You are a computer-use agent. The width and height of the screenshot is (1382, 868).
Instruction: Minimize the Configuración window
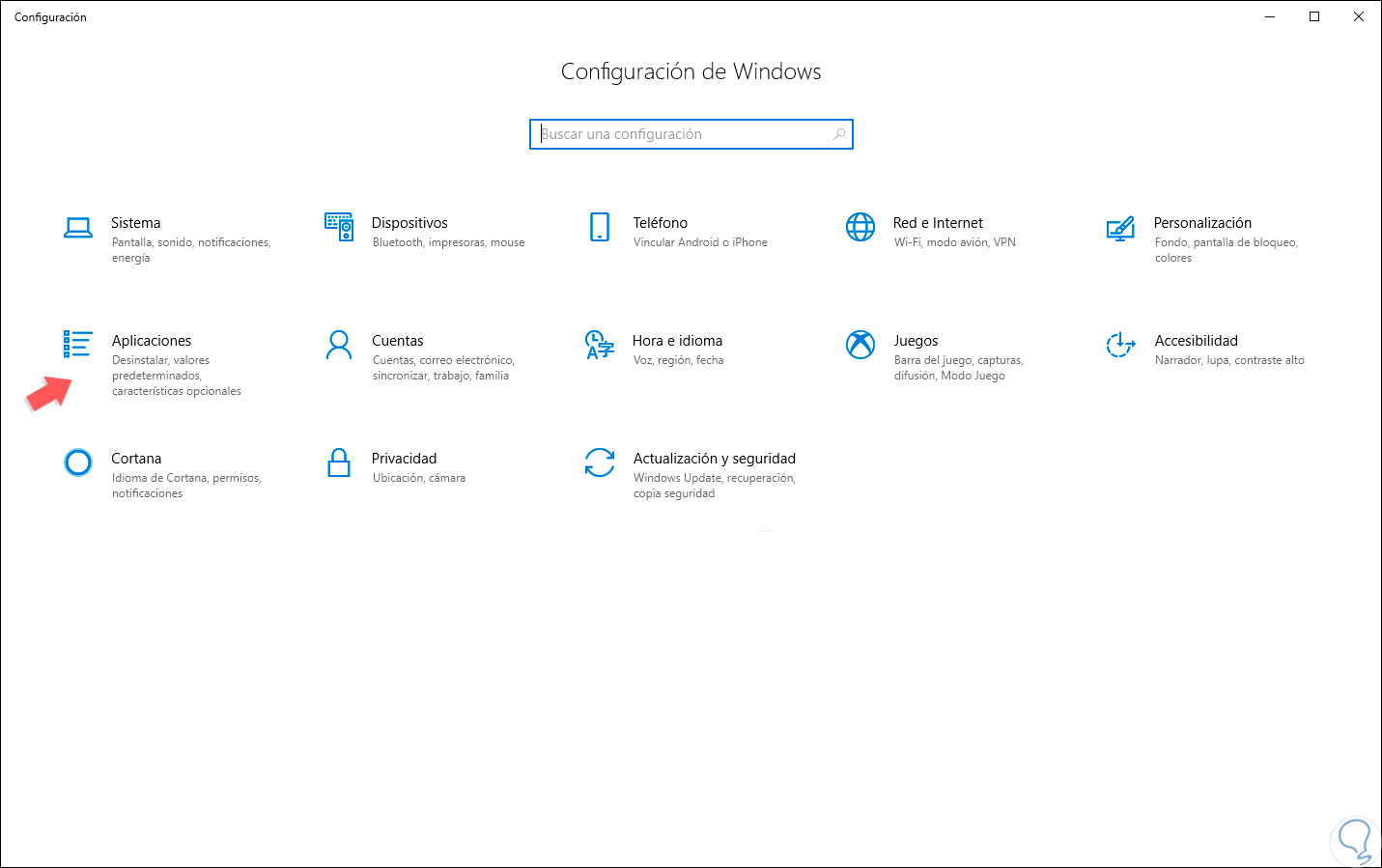[1270, 16]
